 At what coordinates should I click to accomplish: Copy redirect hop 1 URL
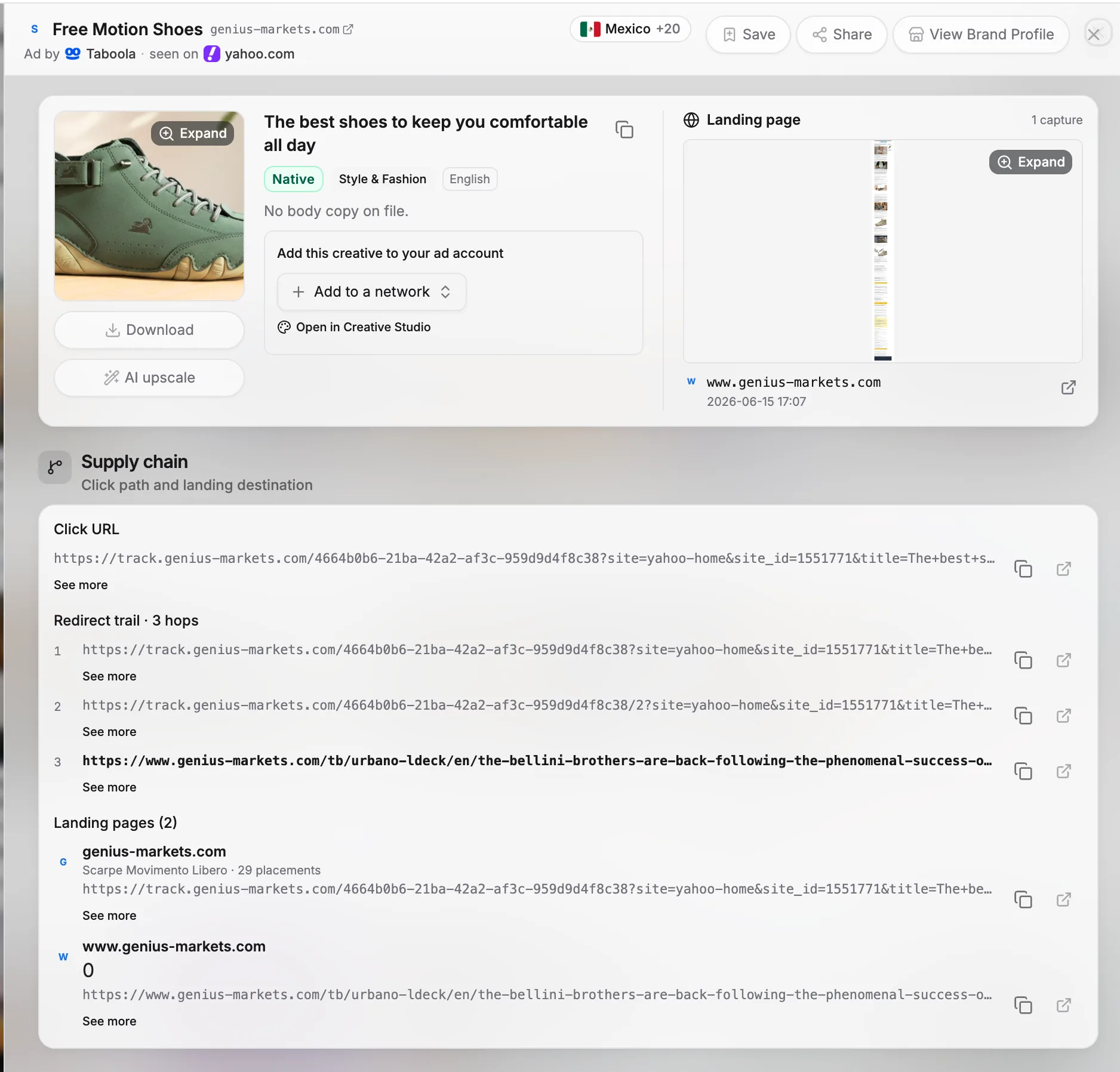click(1023, 660)
